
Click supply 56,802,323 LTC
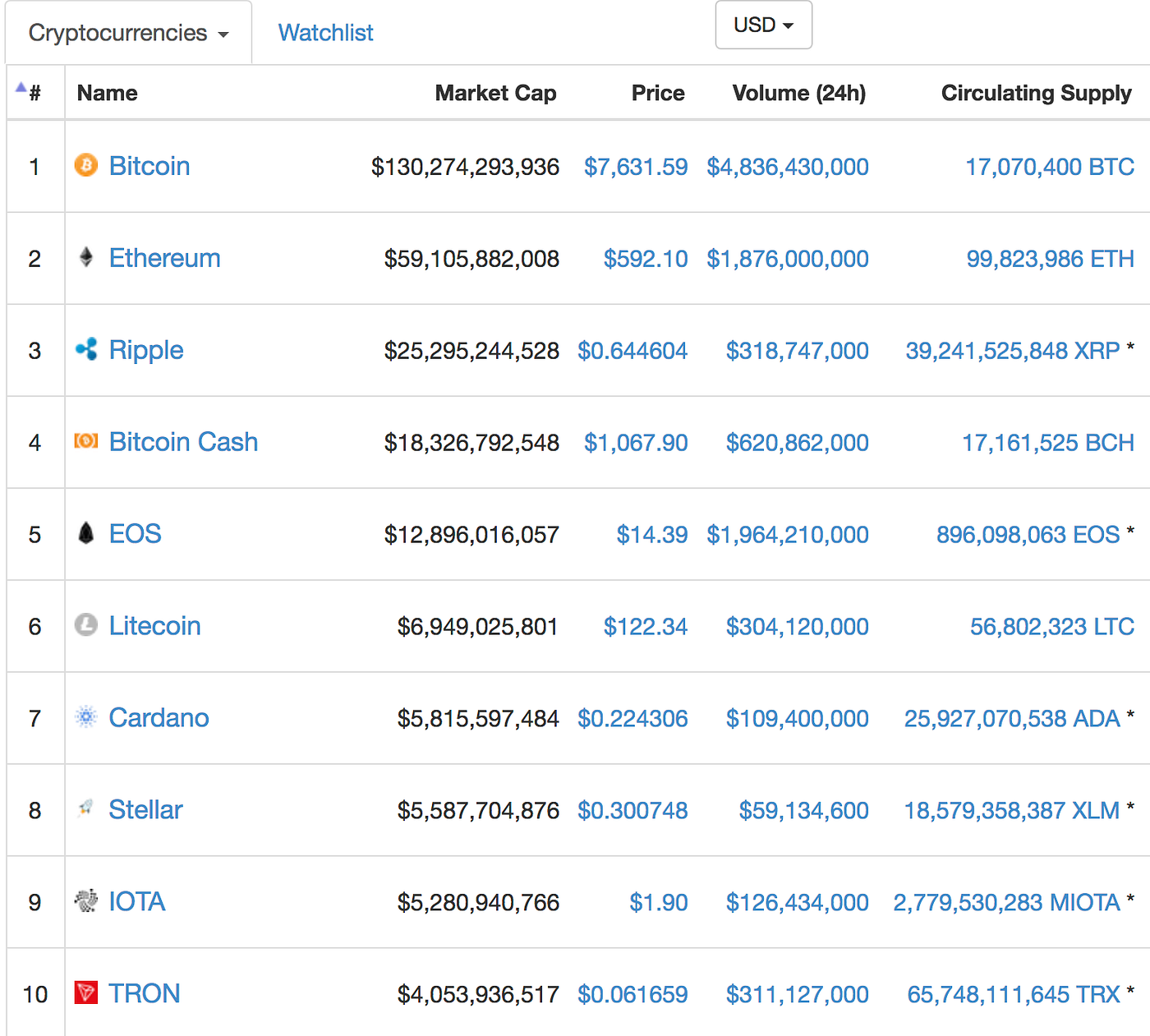tap(1052, 627)
